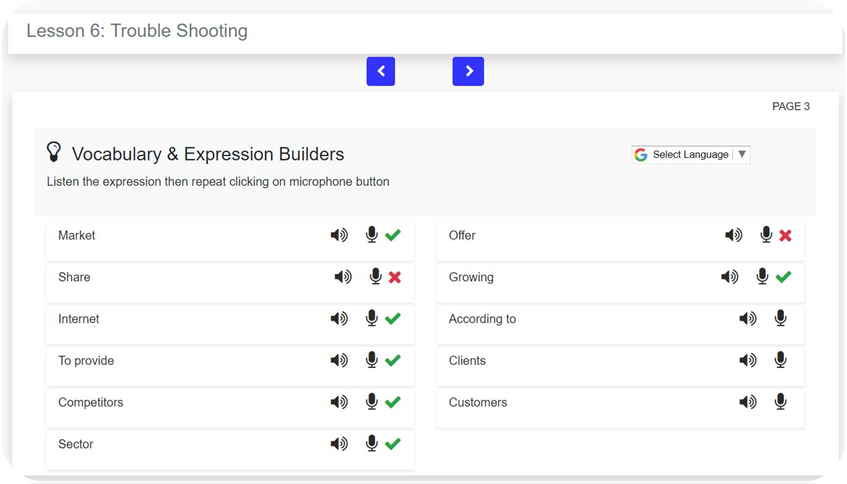Click the microphone icon for Share
847x484 pixels.
tap(375, 277)
